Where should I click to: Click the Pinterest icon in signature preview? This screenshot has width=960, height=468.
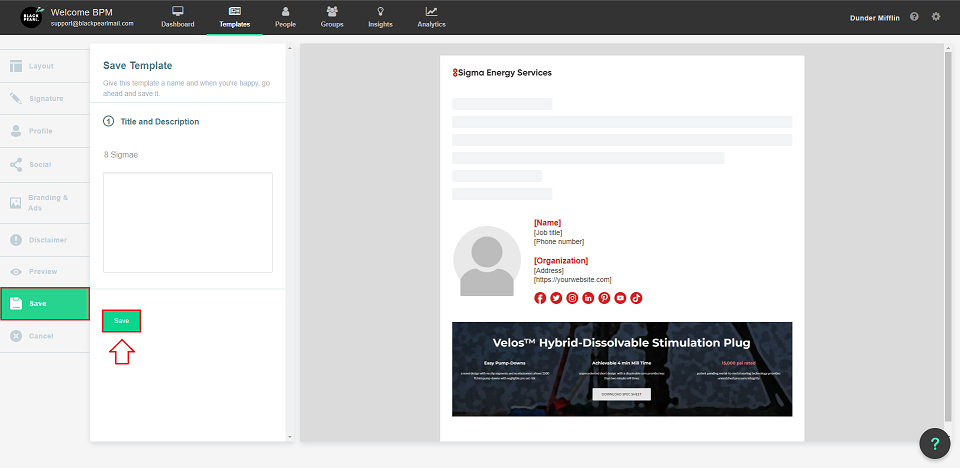pos(604,298)
